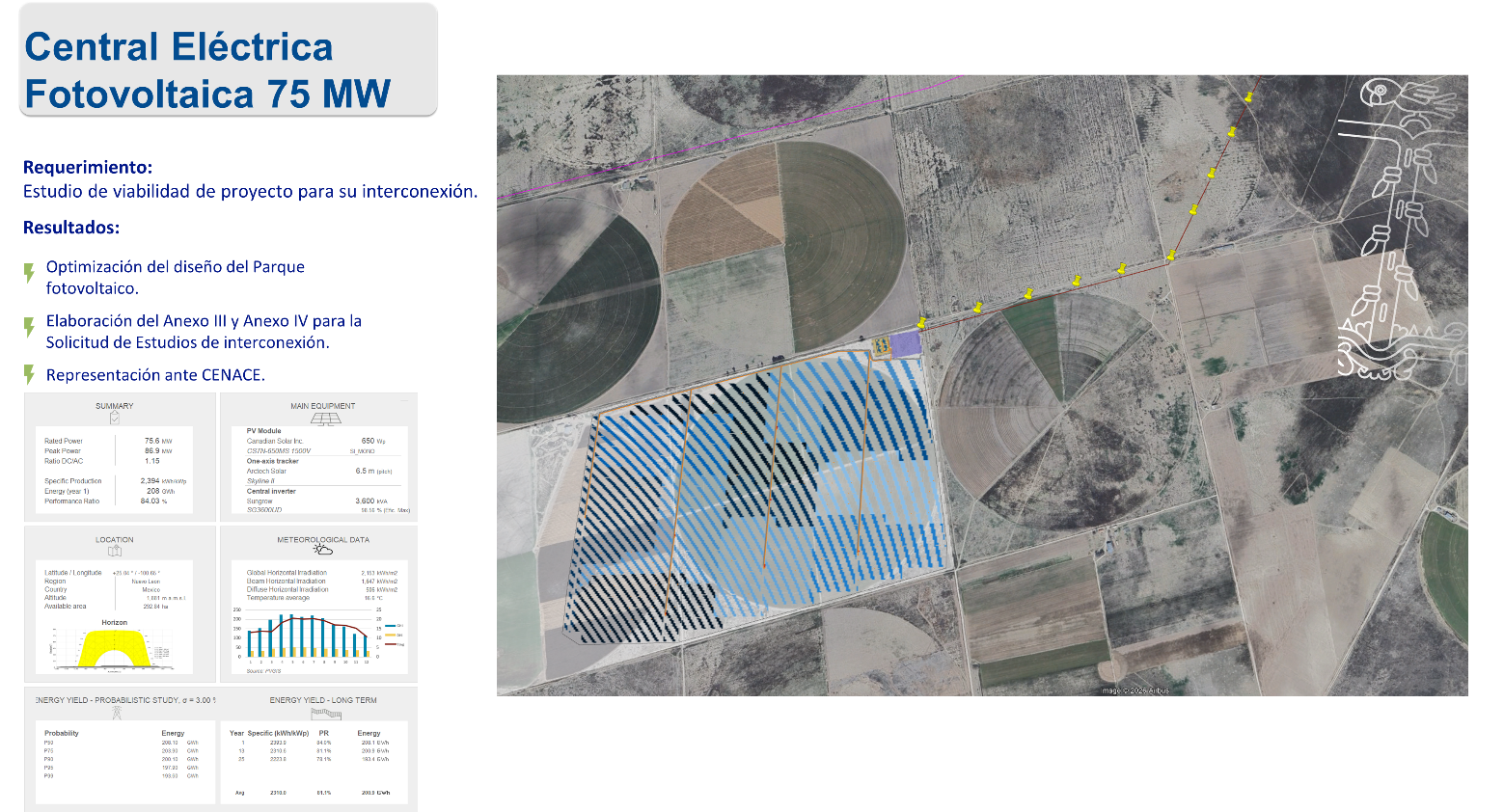Select the 'Rated Power' row label
Screen dimensions: 1504x812
click(64, 441)
